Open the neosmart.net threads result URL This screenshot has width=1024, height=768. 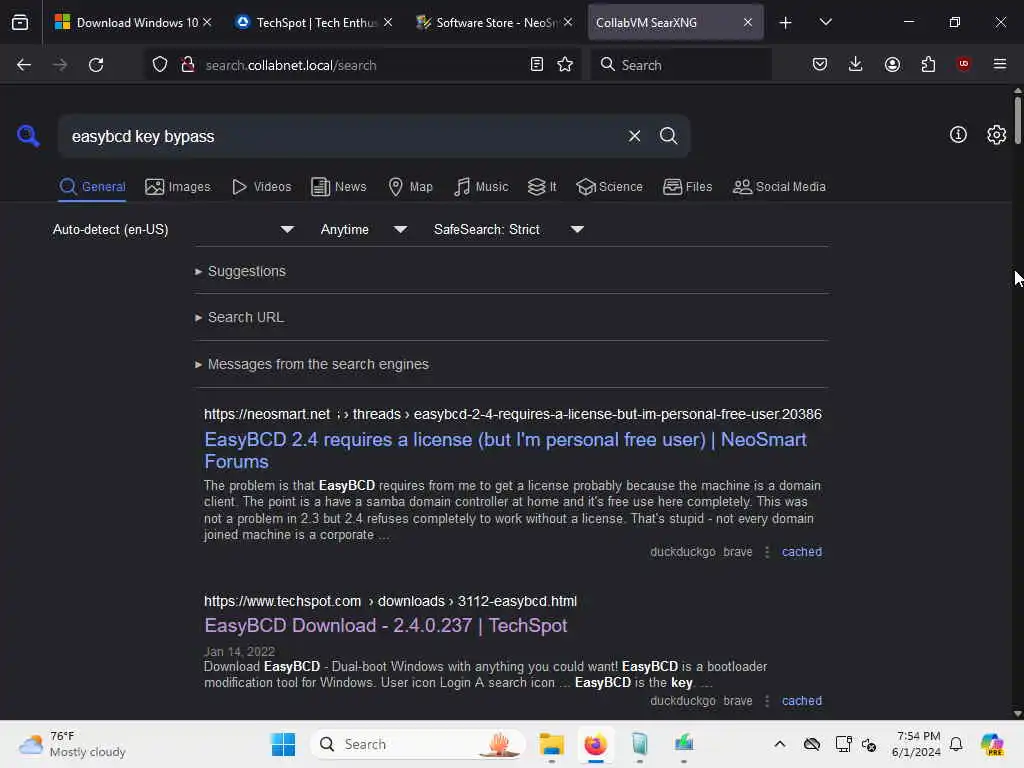click(x=513, y=414)
